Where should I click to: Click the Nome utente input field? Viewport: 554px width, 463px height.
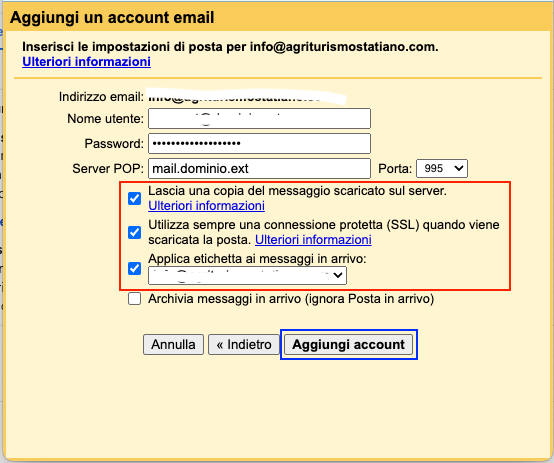(x=259, y=118)
